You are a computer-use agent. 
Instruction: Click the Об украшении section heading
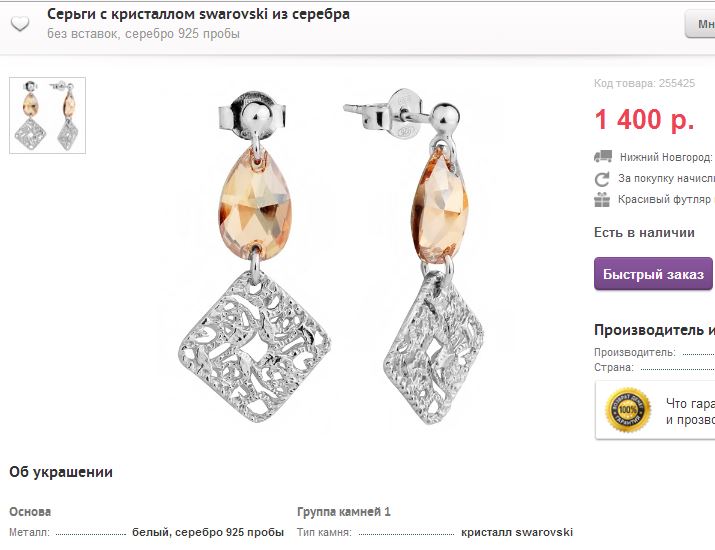point(61,472)
